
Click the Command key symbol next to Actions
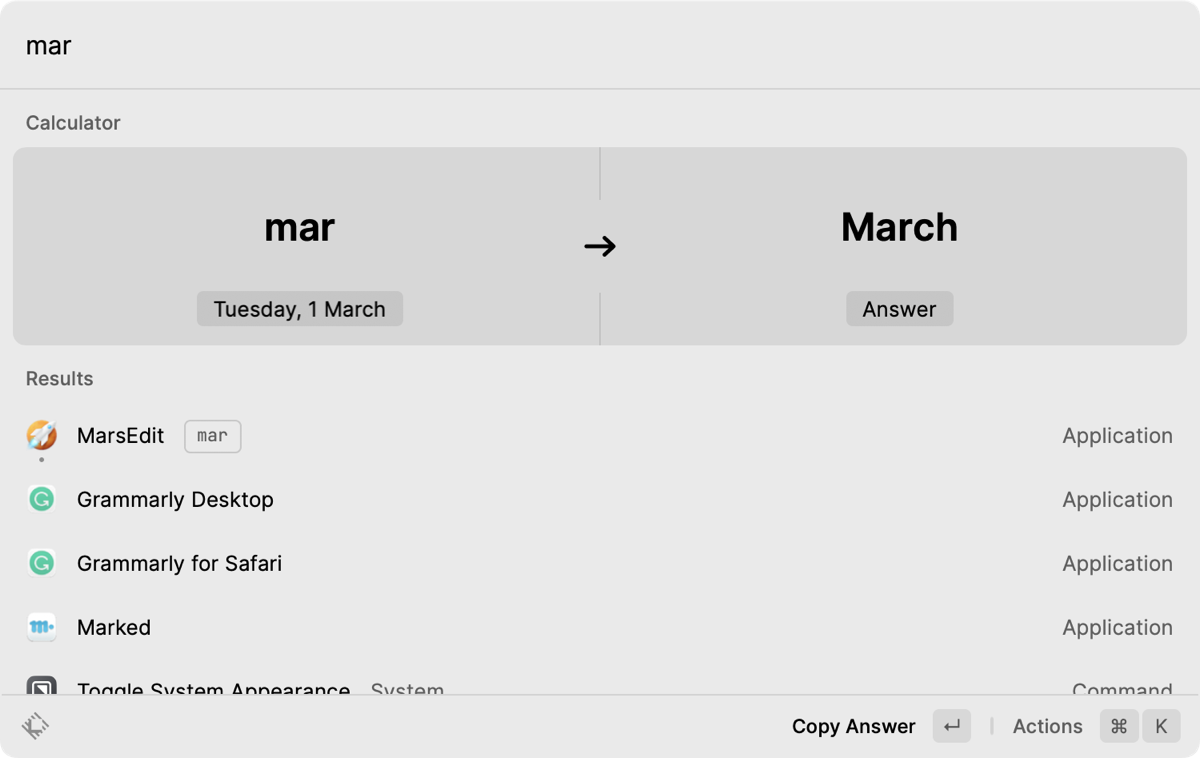coord(1119,726)
